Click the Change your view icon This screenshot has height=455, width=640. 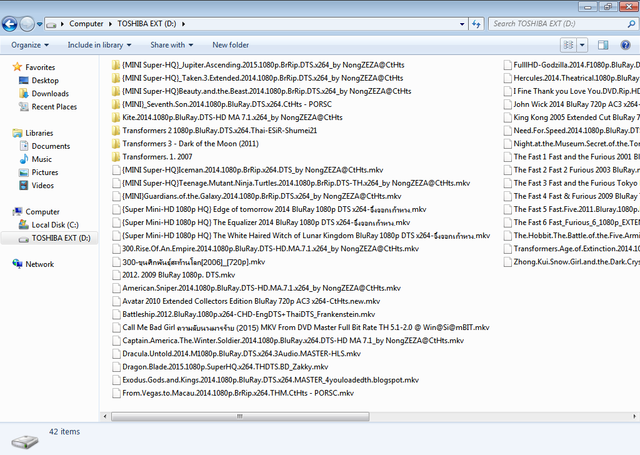[x=568, y=45]
